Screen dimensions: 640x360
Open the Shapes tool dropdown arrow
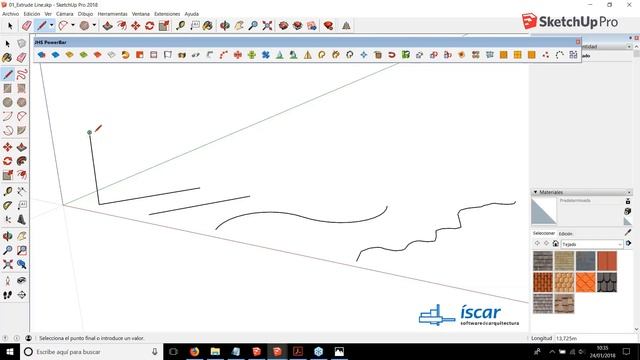coord(94,25)
